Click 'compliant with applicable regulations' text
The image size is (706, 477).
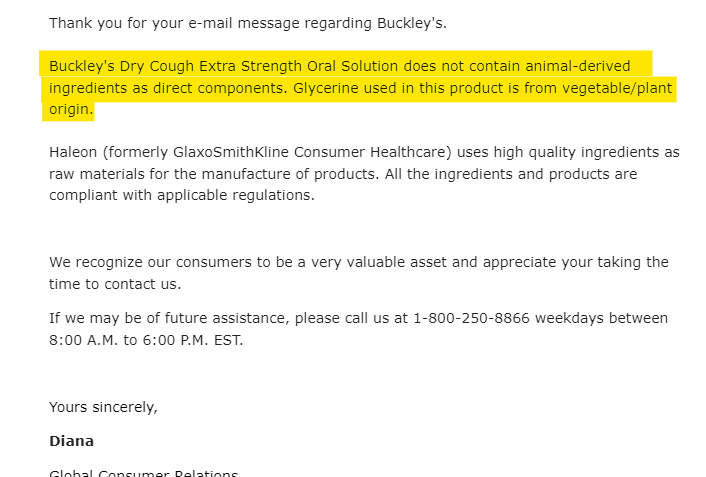click(x=182, y=195)
